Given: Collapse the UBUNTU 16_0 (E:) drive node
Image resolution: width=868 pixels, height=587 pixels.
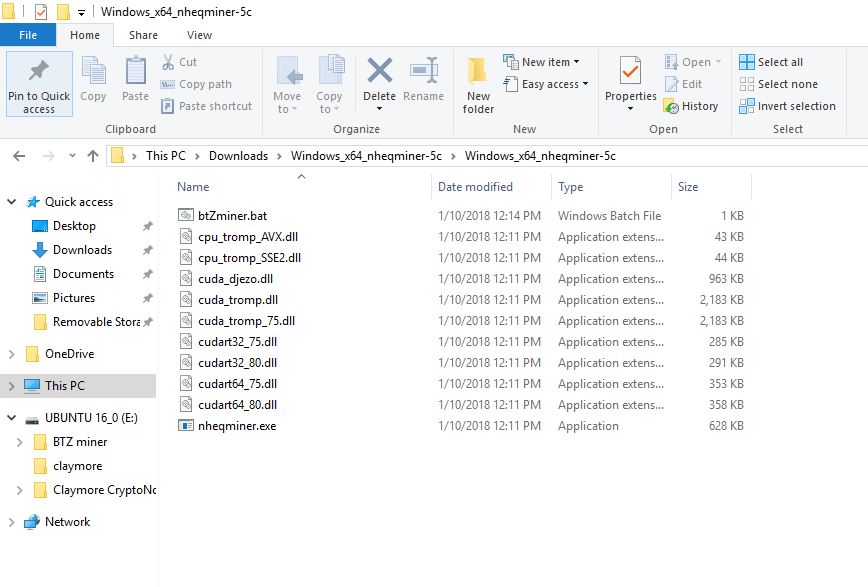Looking at the screenshot, I should coord(12,418).
